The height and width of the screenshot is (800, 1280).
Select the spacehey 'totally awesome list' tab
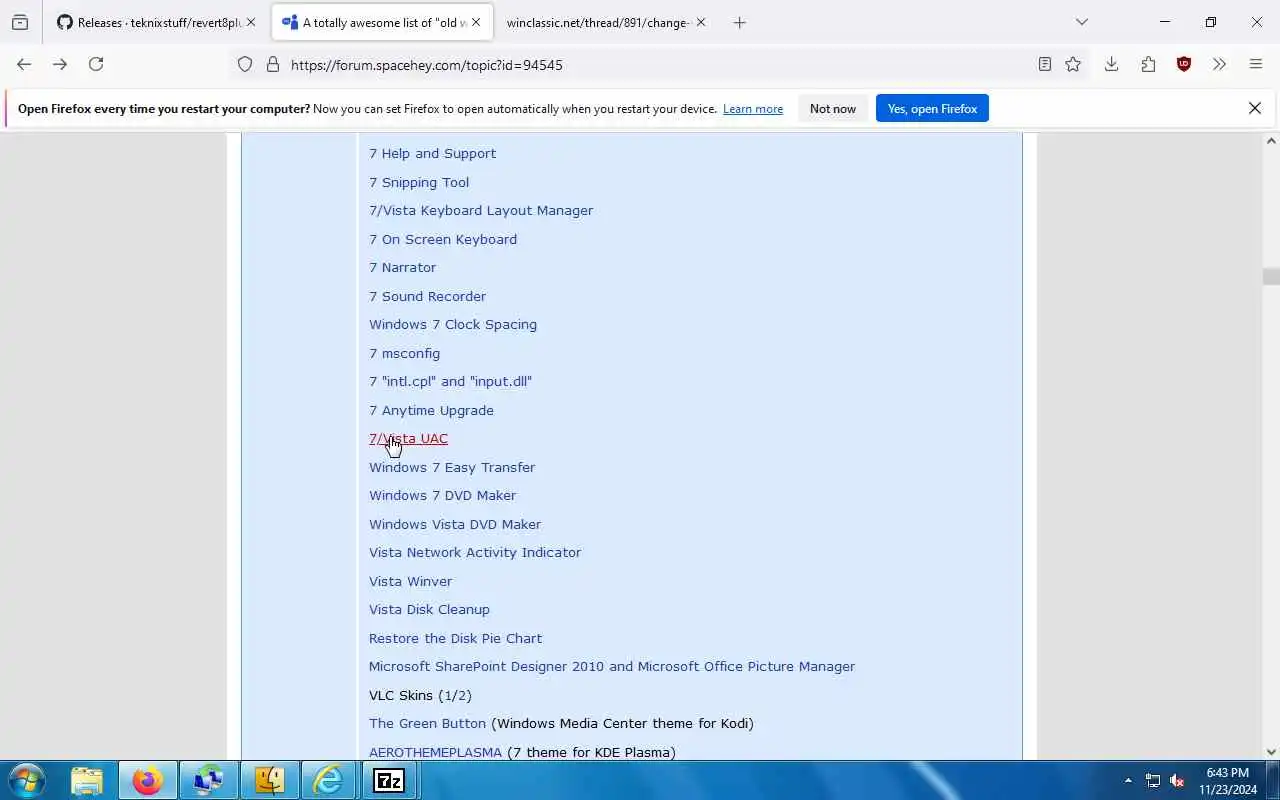(382, 22)
